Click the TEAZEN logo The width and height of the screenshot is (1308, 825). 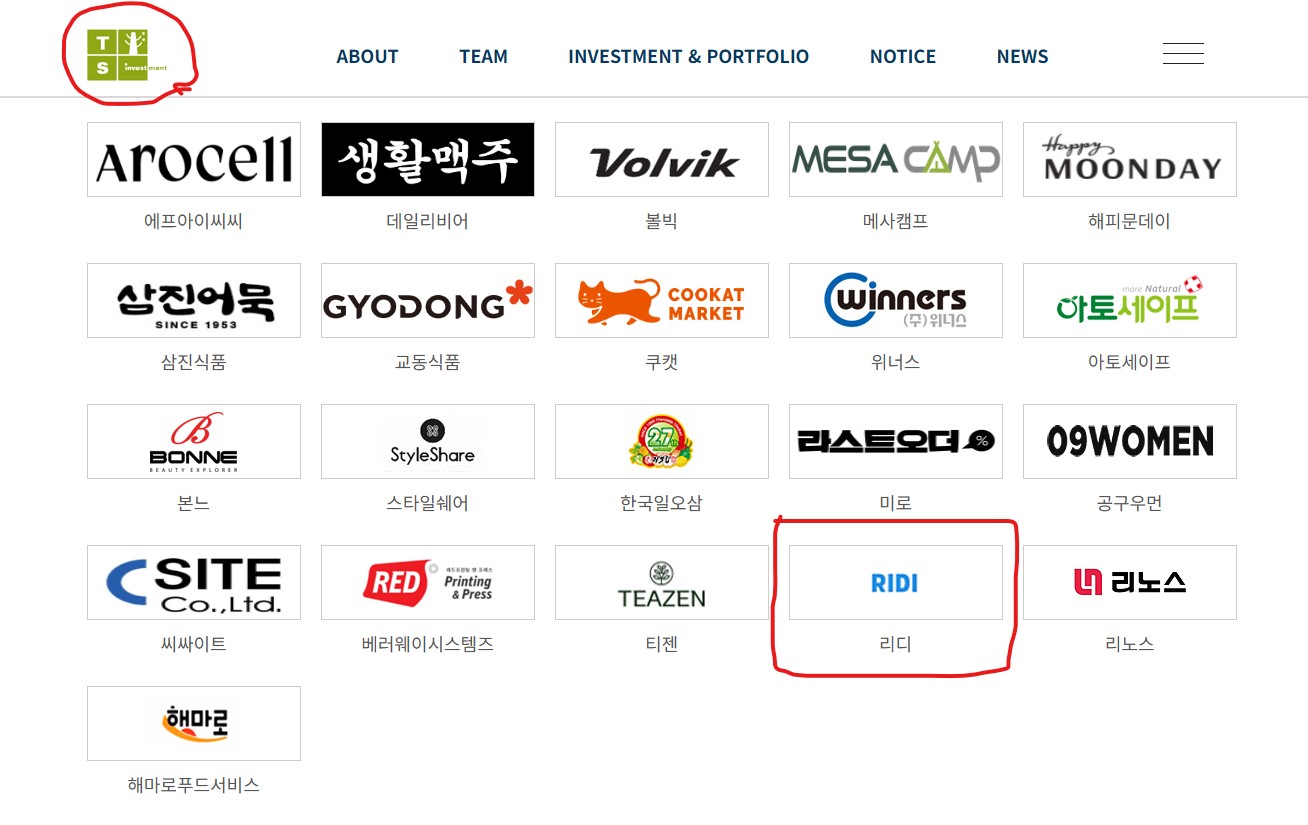point(662,583)
